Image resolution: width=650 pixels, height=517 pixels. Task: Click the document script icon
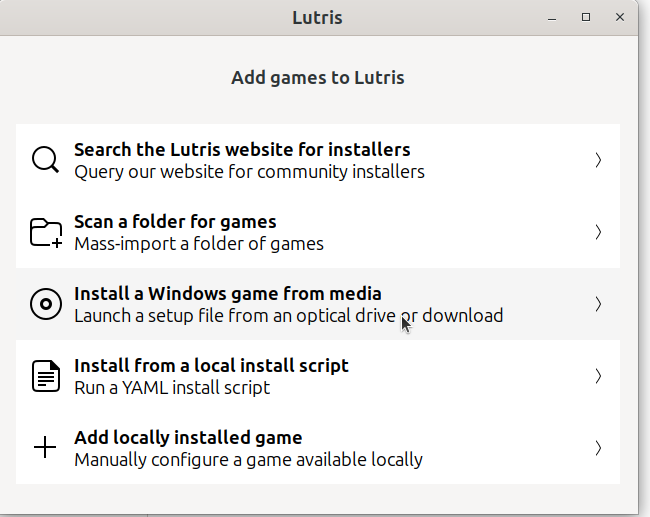click(46, 376)
